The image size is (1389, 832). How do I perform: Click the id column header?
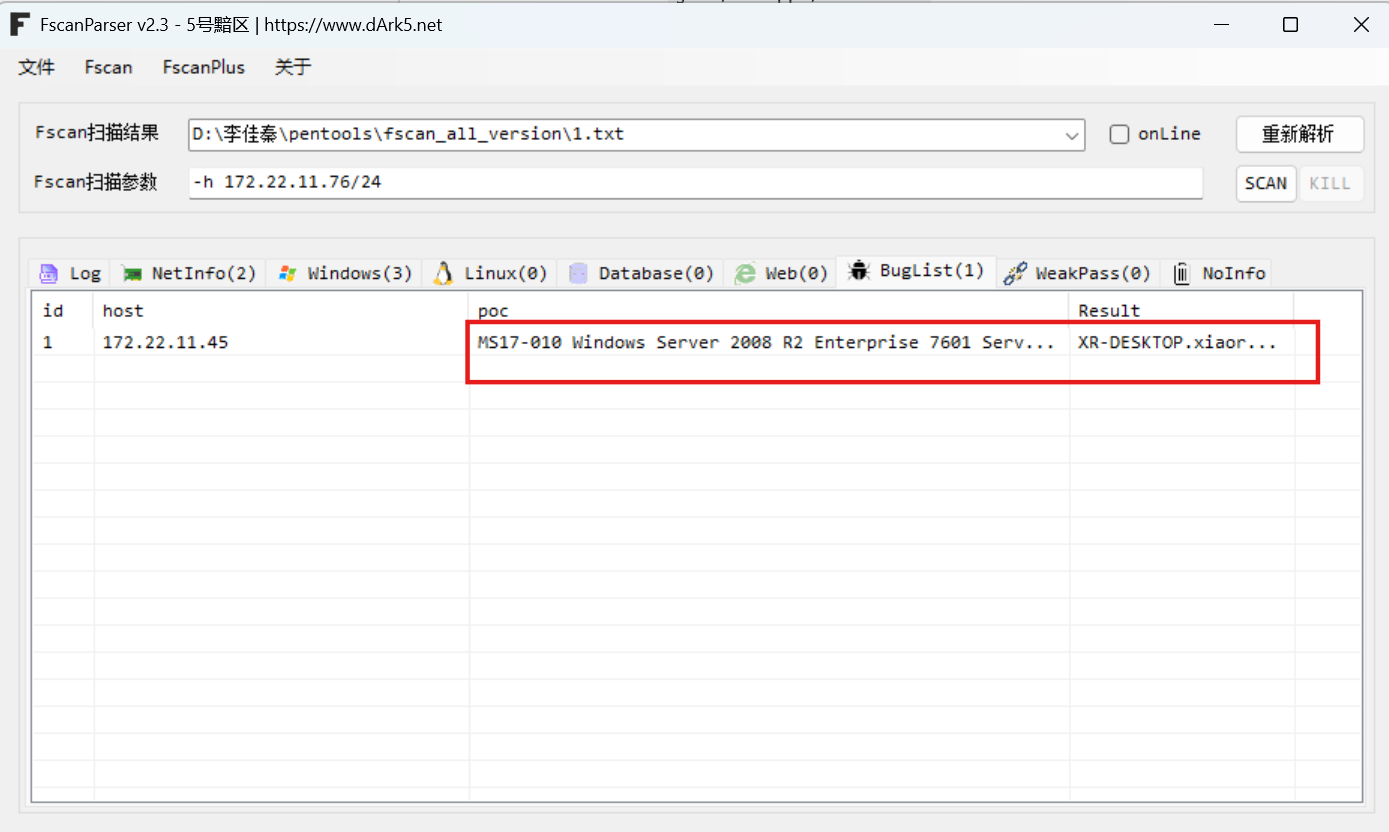[x=63, y=311]
